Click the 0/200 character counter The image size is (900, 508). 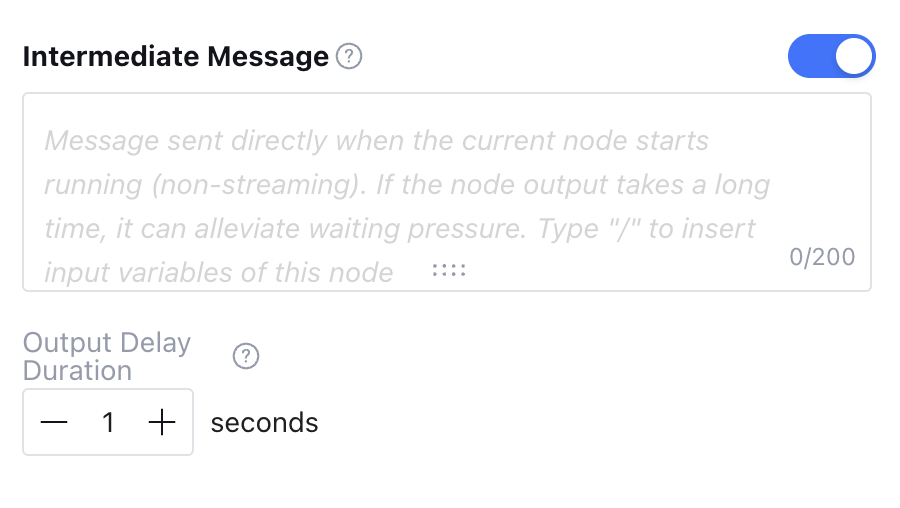tap(822, 257)
